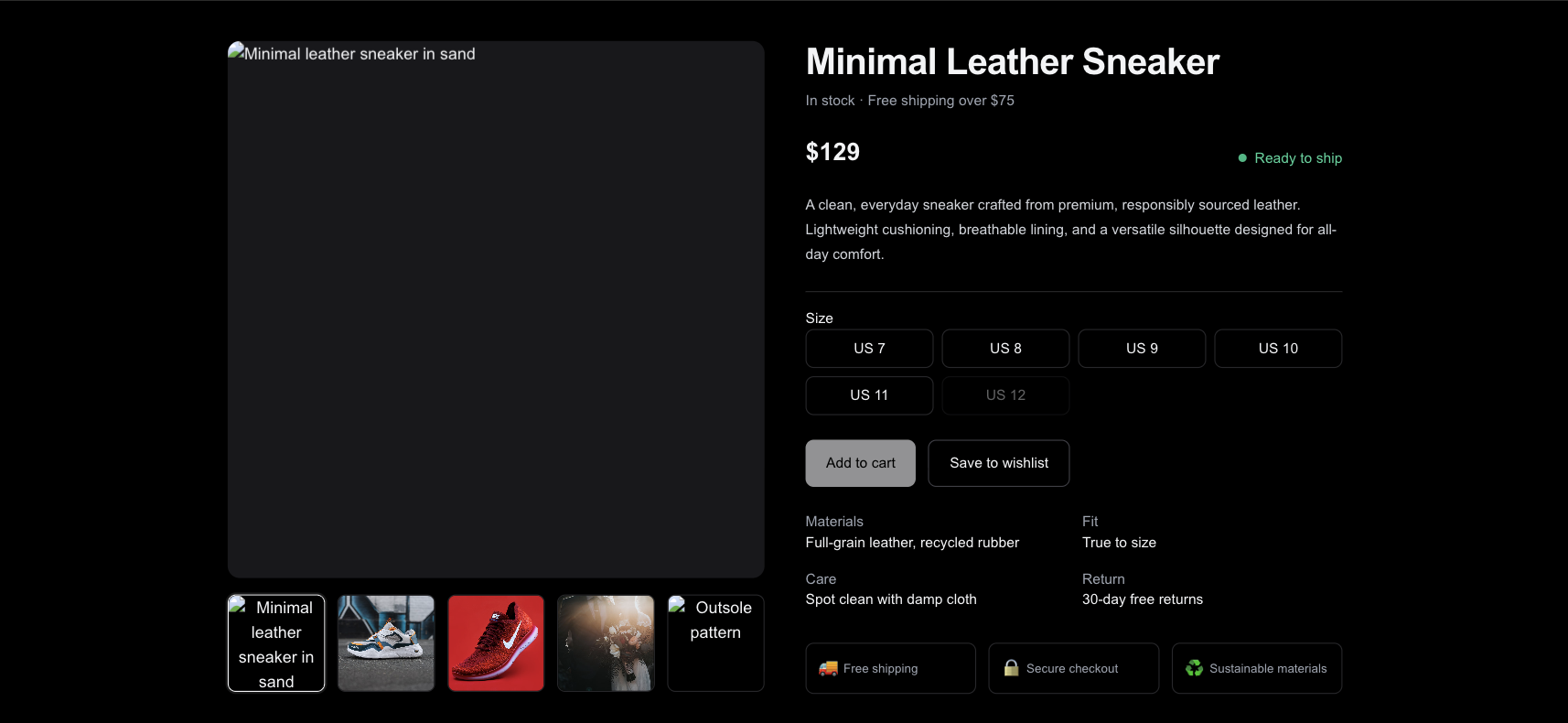
Task: Select the multicolor sneaker thumbnail
Action: 386,643
